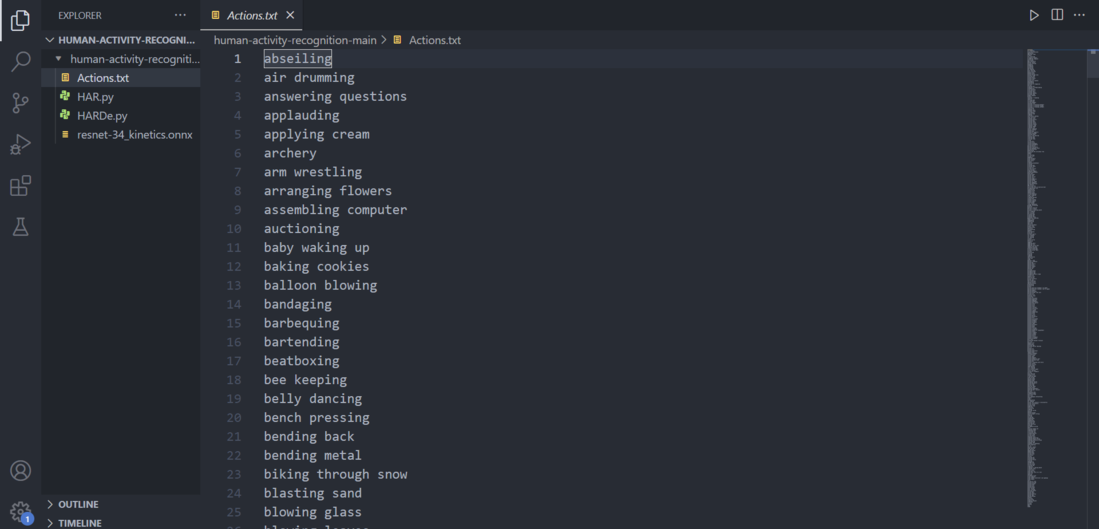
Task: Open Manage settings gear
Action: (20, 511)
